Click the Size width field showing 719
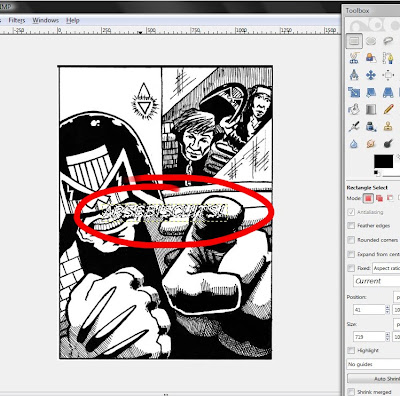Screen dimensions: 400x396 (369, 337)
